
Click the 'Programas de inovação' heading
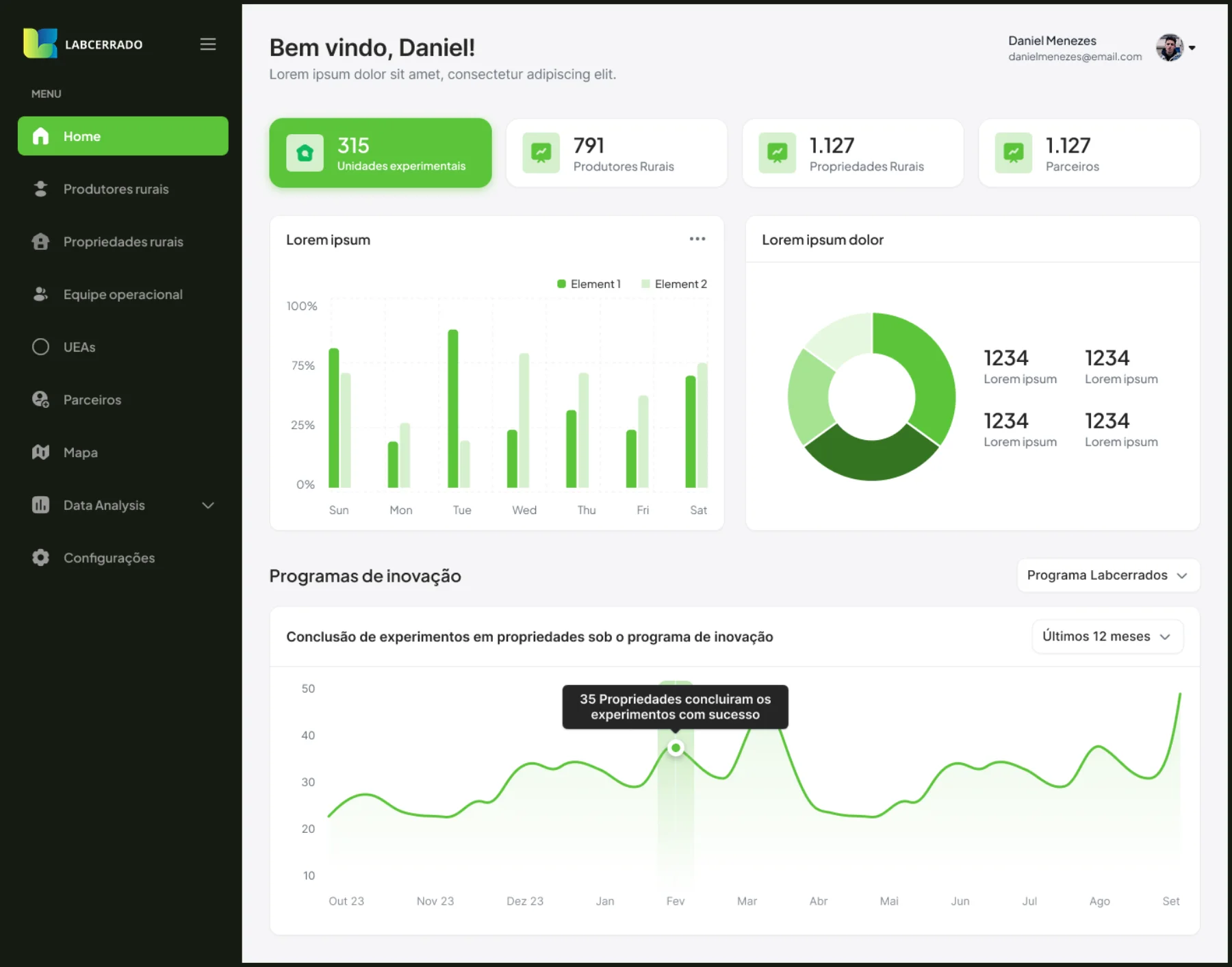click(365, 576)
